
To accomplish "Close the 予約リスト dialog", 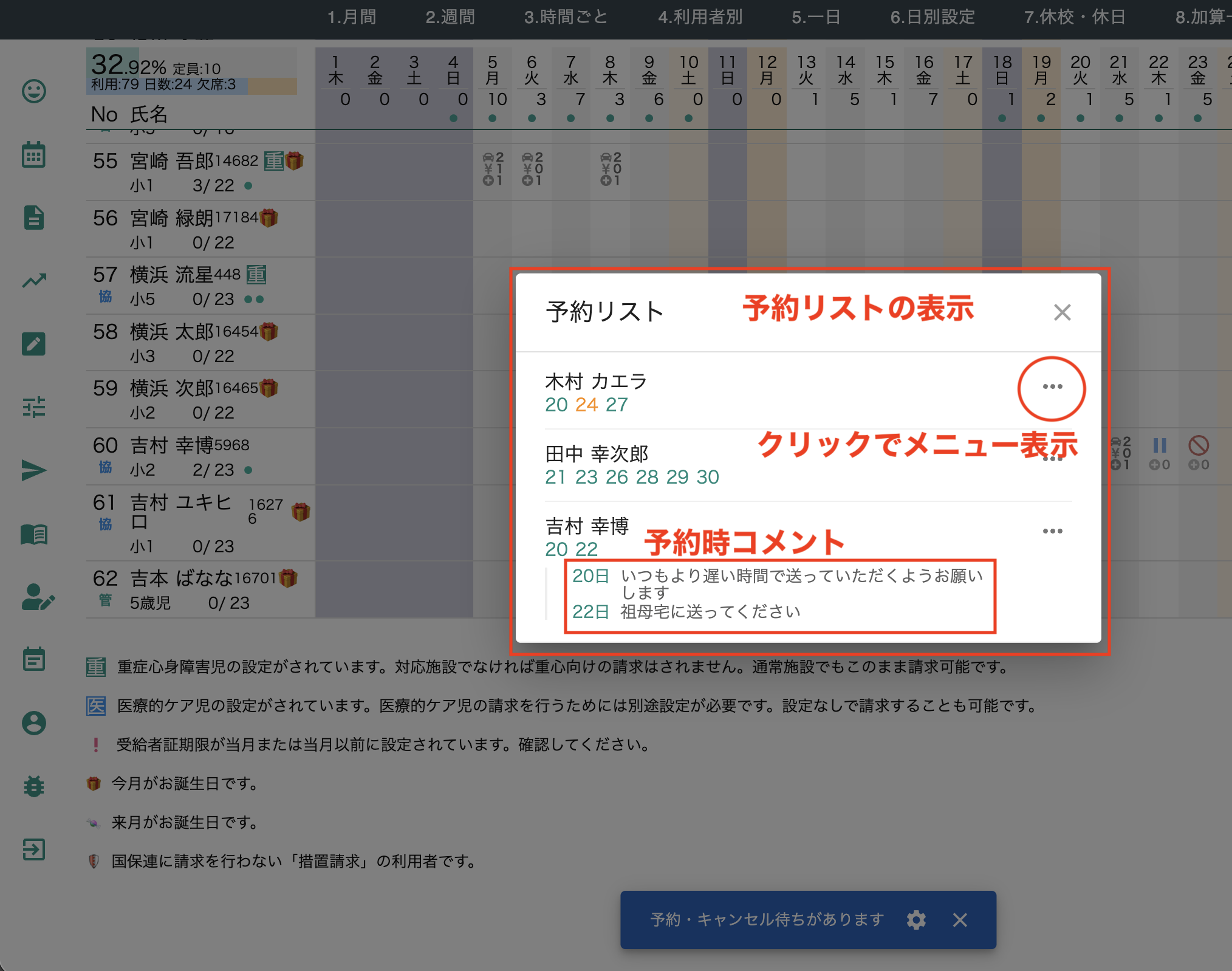I will [x=1062, y=312].
